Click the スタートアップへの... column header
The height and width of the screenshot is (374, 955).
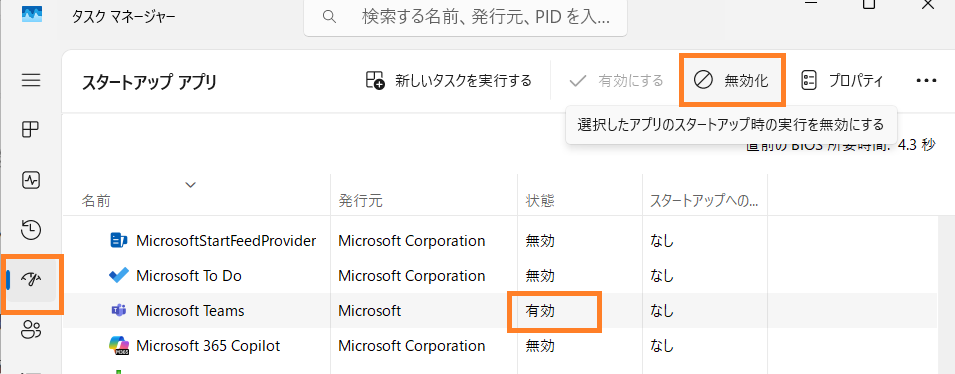(705, 201)
